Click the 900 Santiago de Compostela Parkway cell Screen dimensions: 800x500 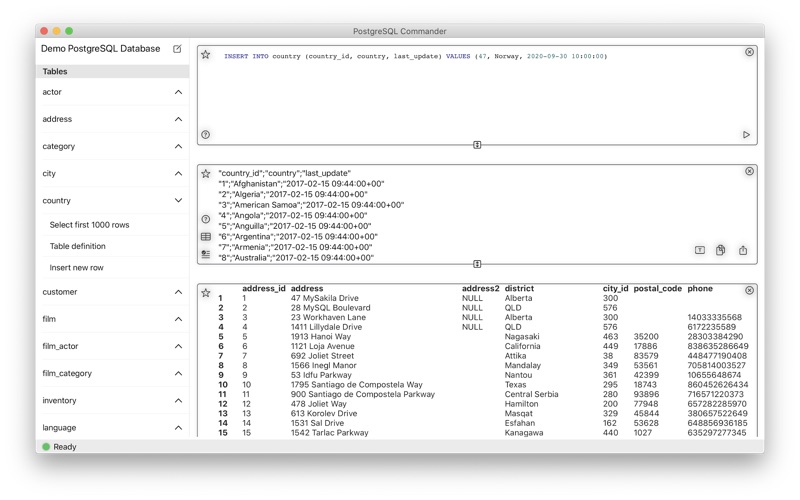pyautogui.click(x=363, y=394)
